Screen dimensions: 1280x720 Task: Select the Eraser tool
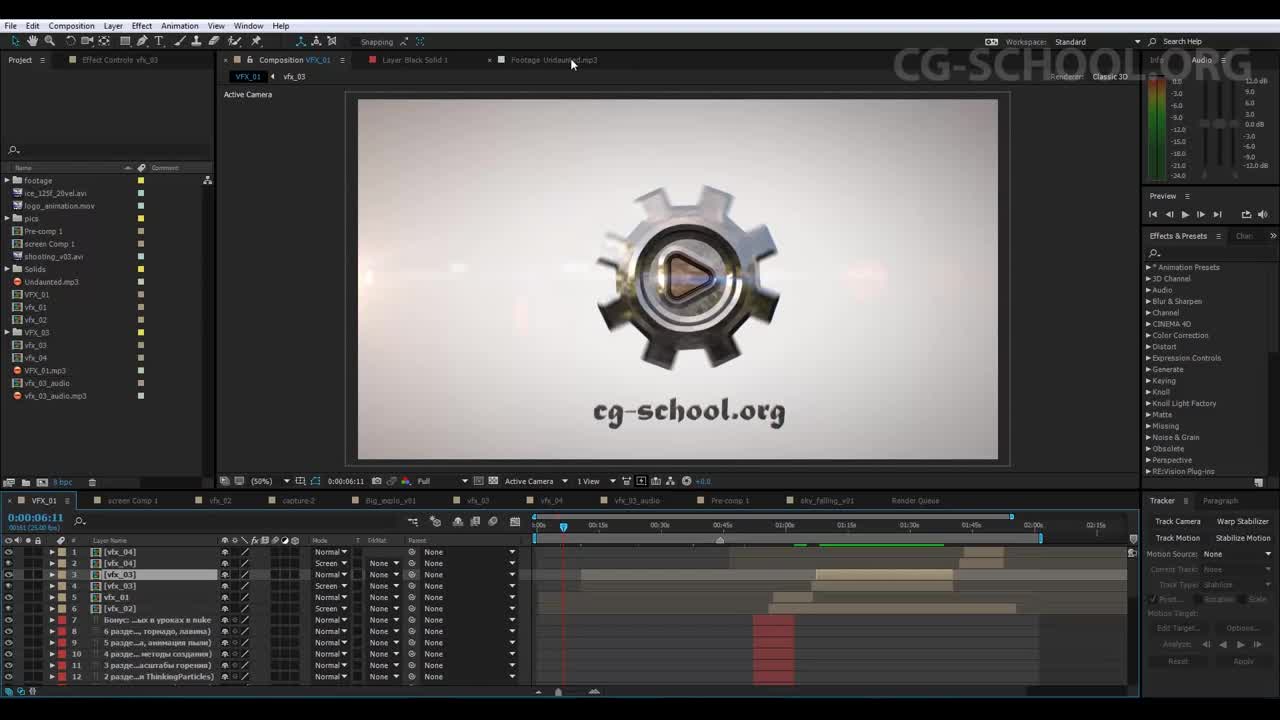point(214,41)
